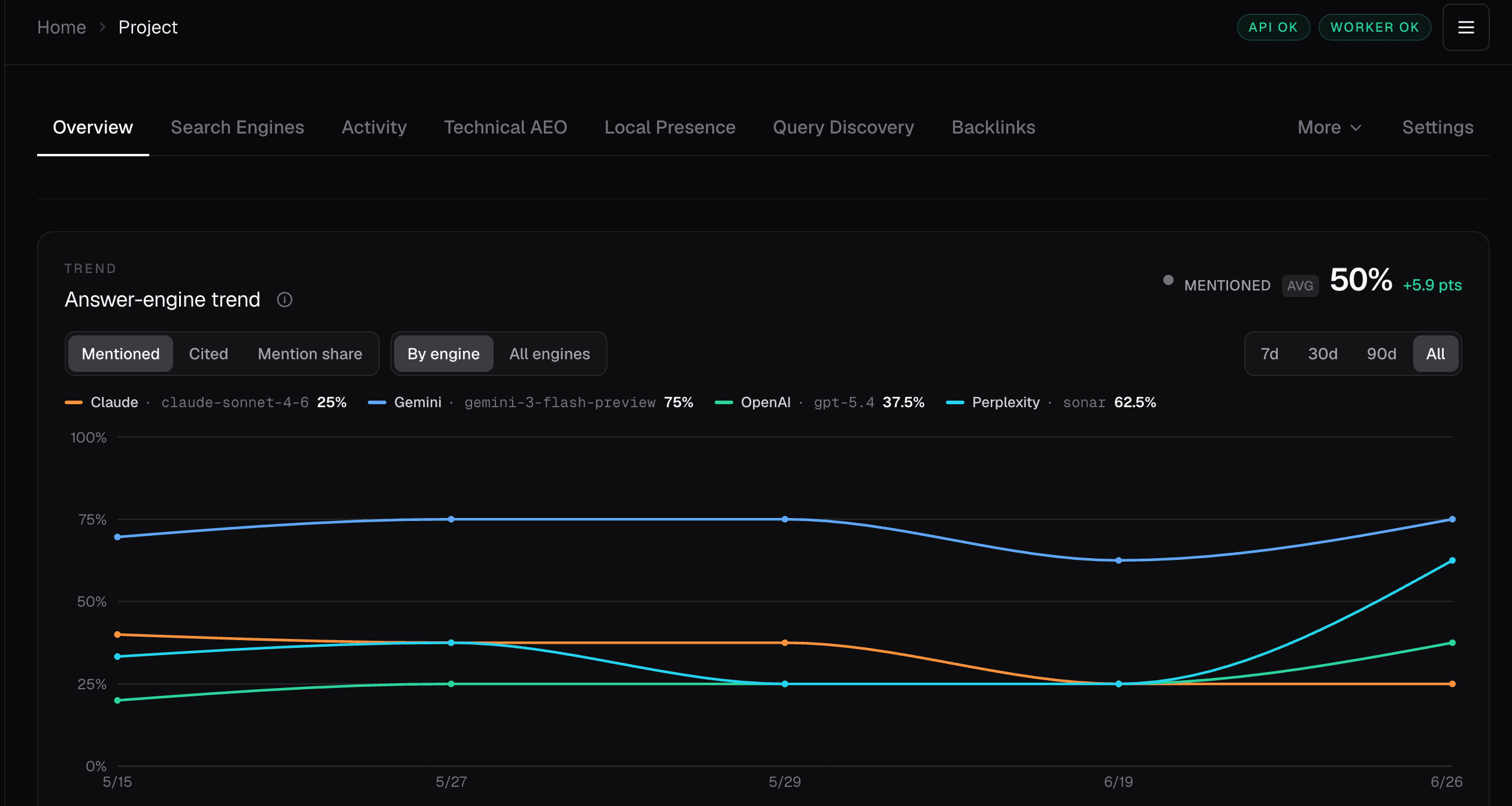Click the breadcrumb chevron after Home
This screenshot has width=1512, height=806.
[x=102, y=28]
